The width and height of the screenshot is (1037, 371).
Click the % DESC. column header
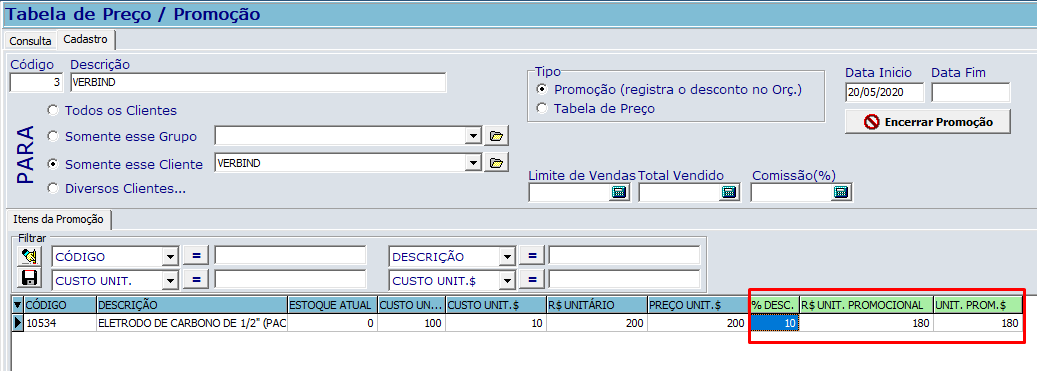774,305
